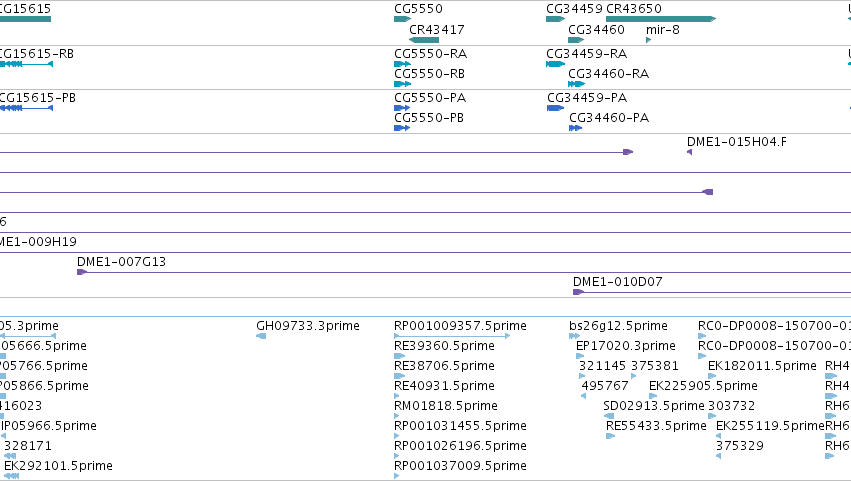The image size is (851, 481).
Task: Select the CG34460-RA transcript glyph
Action: [x=576, y=84]
